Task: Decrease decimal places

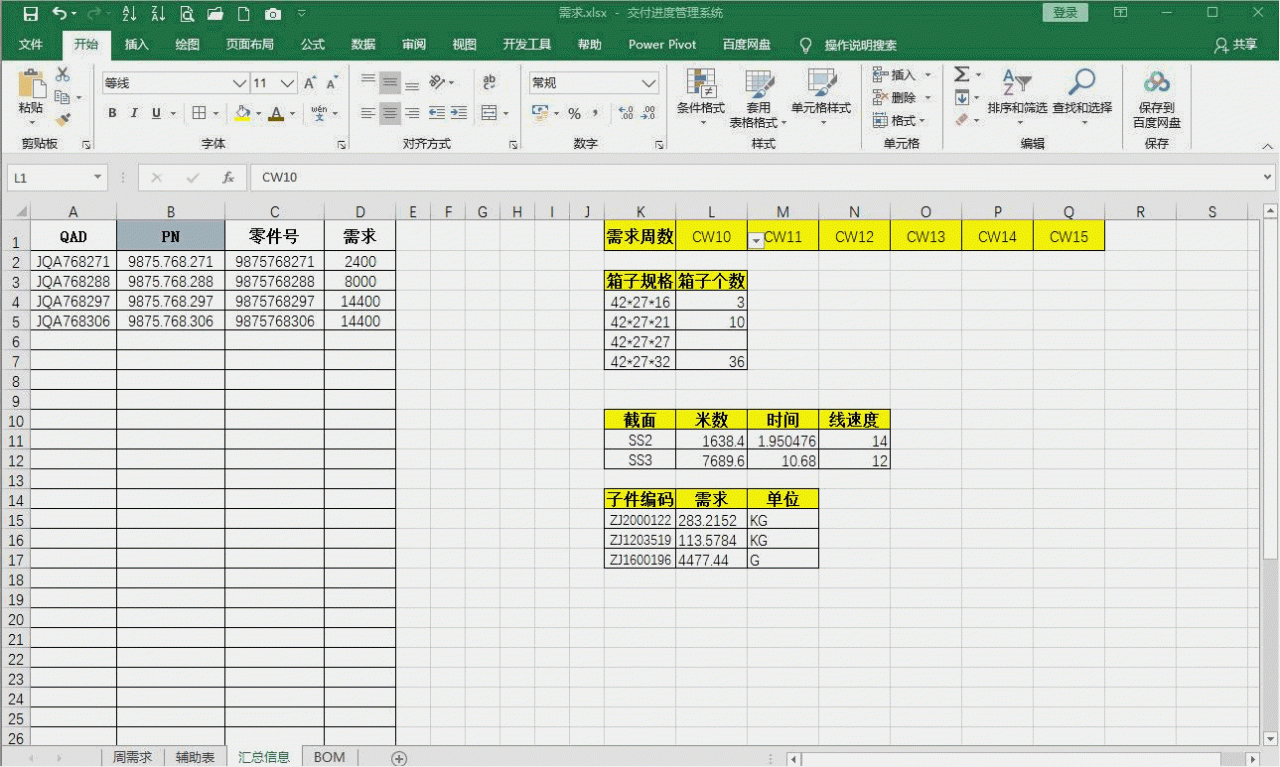Action: click(648, 113)
